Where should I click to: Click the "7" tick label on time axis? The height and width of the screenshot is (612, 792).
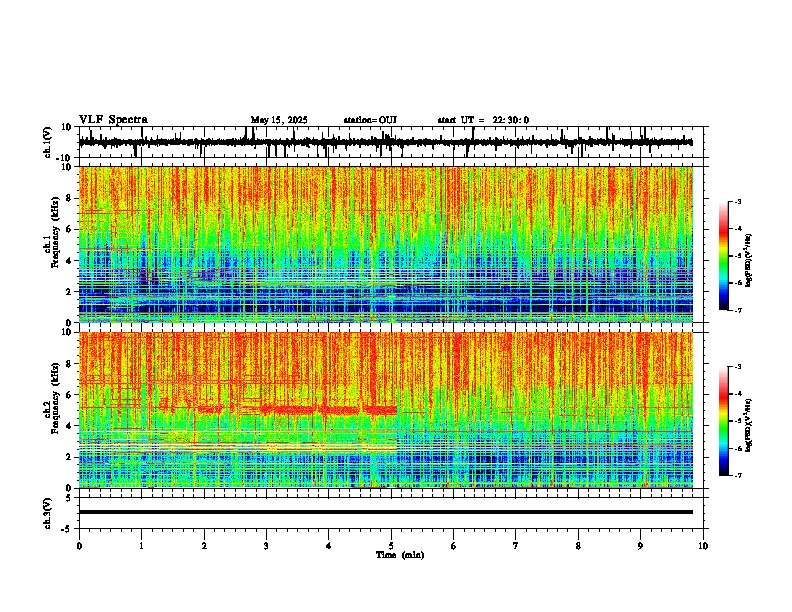point(516,546)
